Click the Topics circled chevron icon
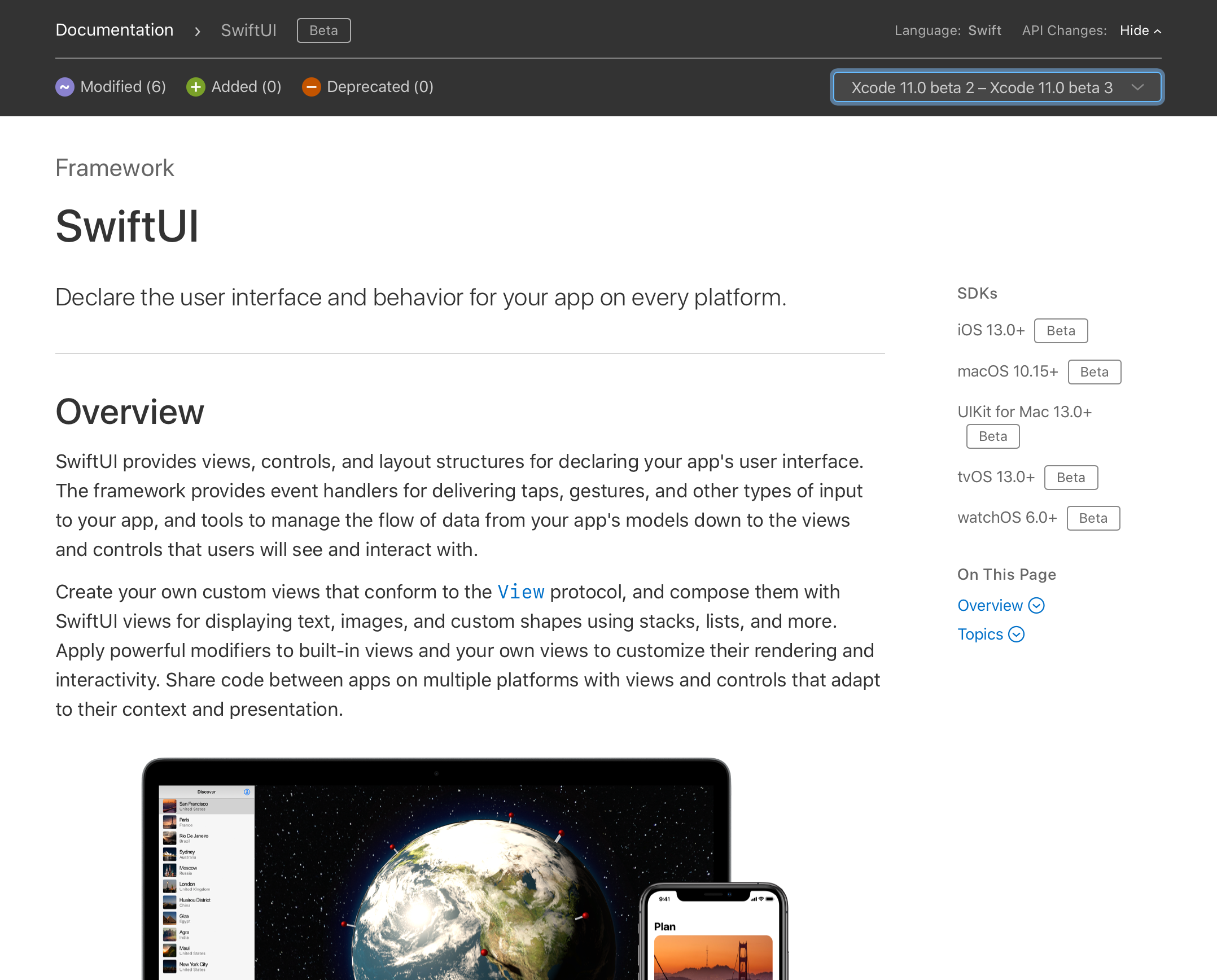Viewport: 1217px width, 980px height. [1017, 634]
